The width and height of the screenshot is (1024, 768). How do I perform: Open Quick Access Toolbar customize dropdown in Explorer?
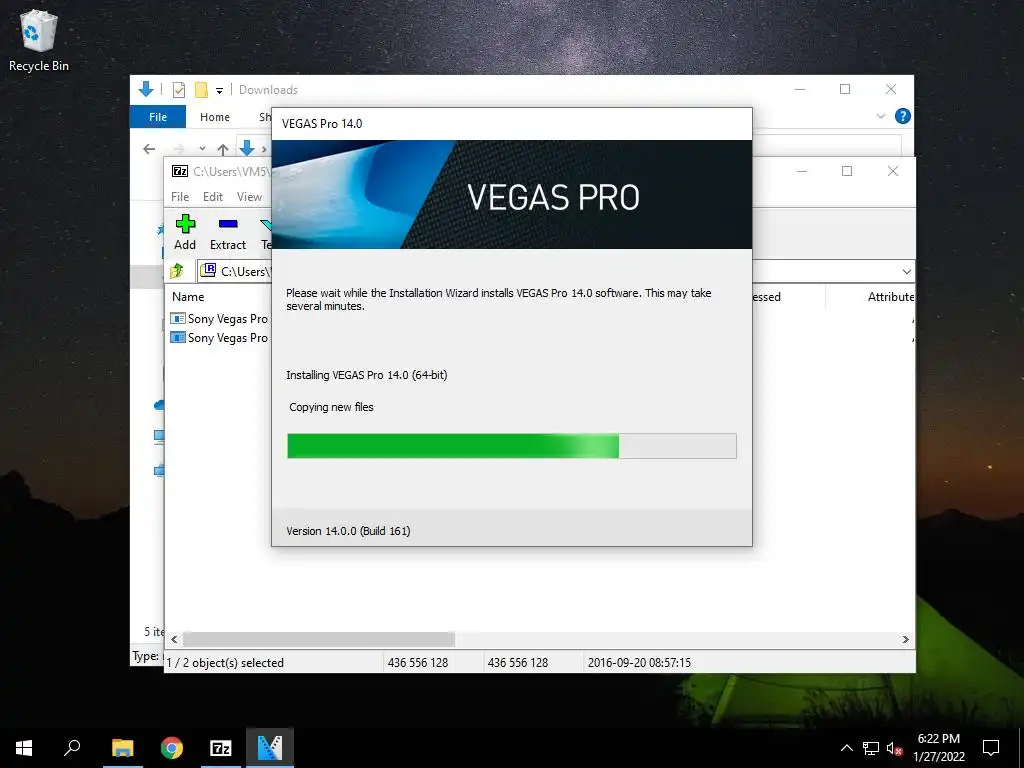point(219,90)
